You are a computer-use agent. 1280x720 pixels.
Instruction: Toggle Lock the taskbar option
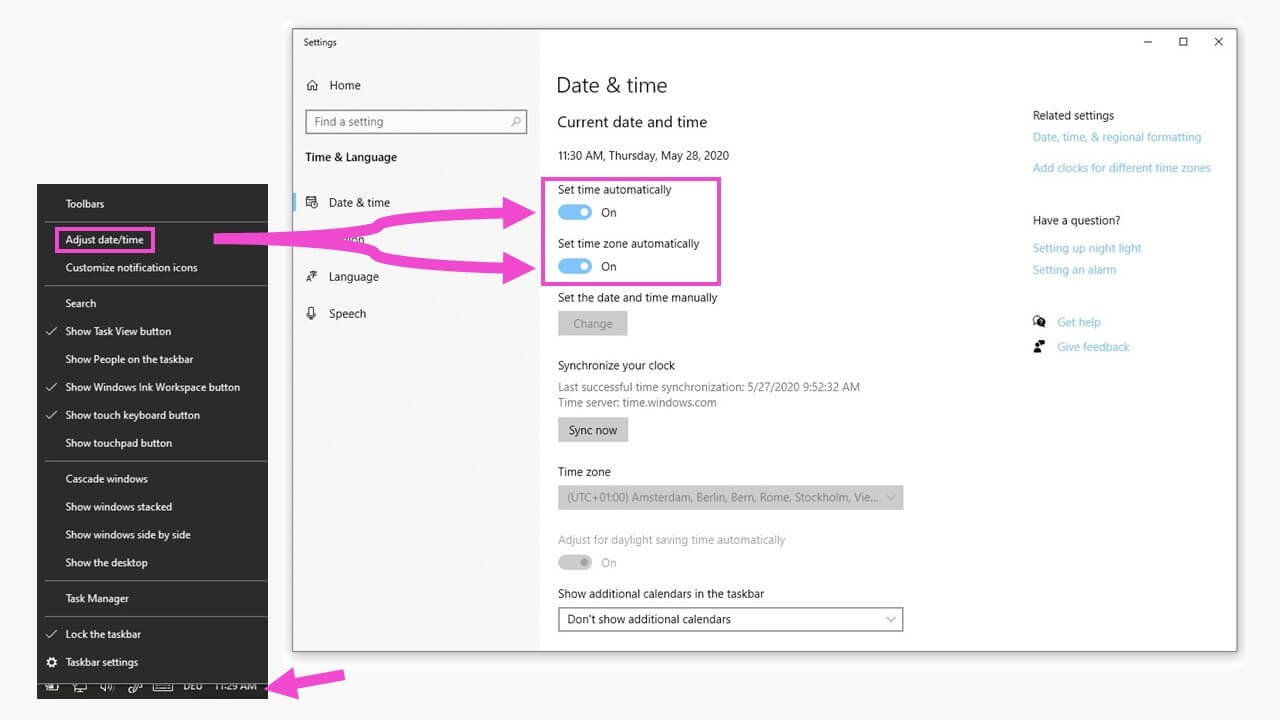point(103,634)
